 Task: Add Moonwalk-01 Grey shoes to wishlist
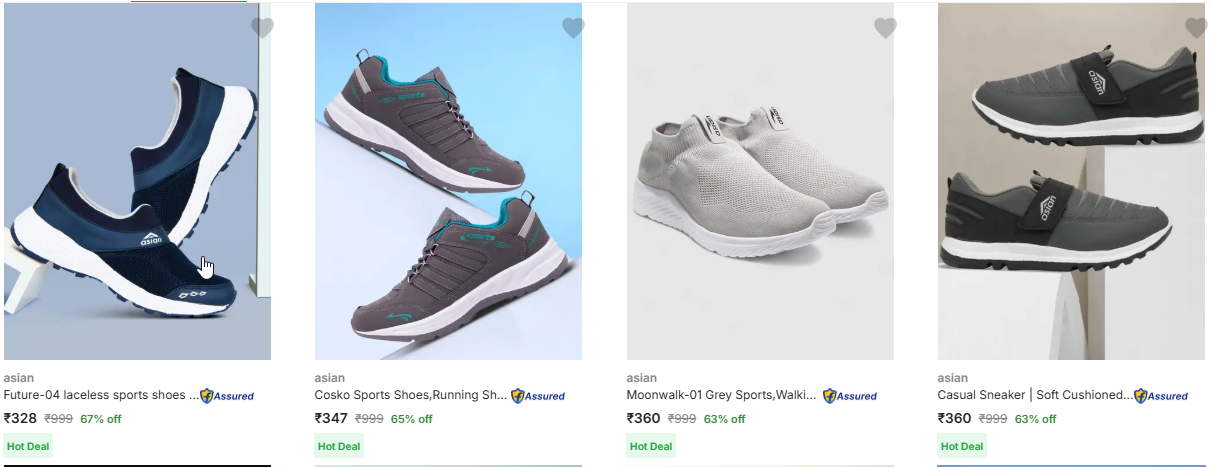(885, 28)
